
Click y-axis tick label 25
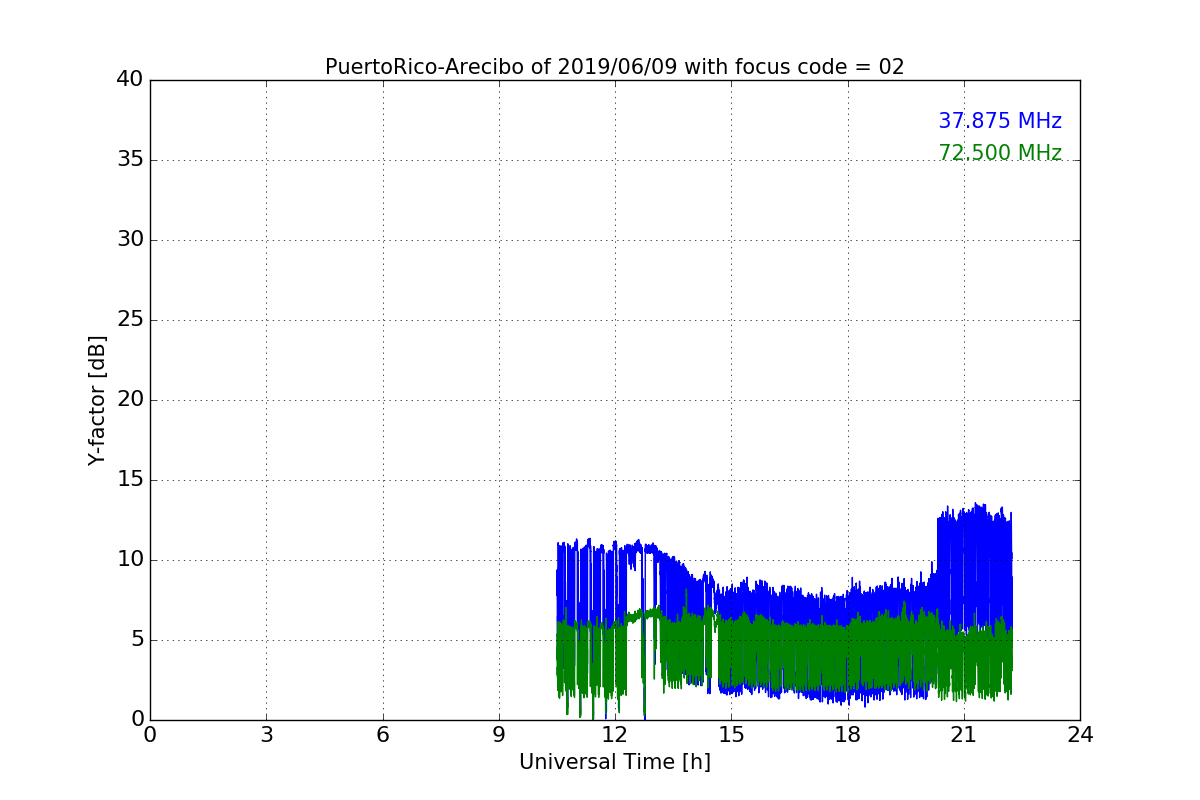point(130,320)
